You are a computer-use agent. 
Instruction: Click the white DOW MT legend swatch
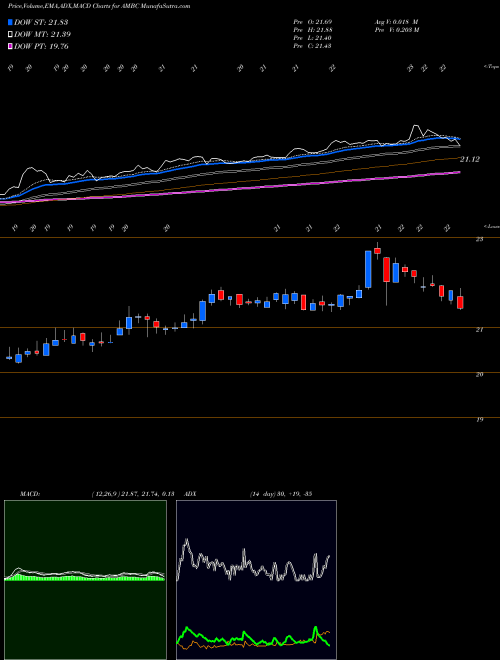[x=10, y=35]
